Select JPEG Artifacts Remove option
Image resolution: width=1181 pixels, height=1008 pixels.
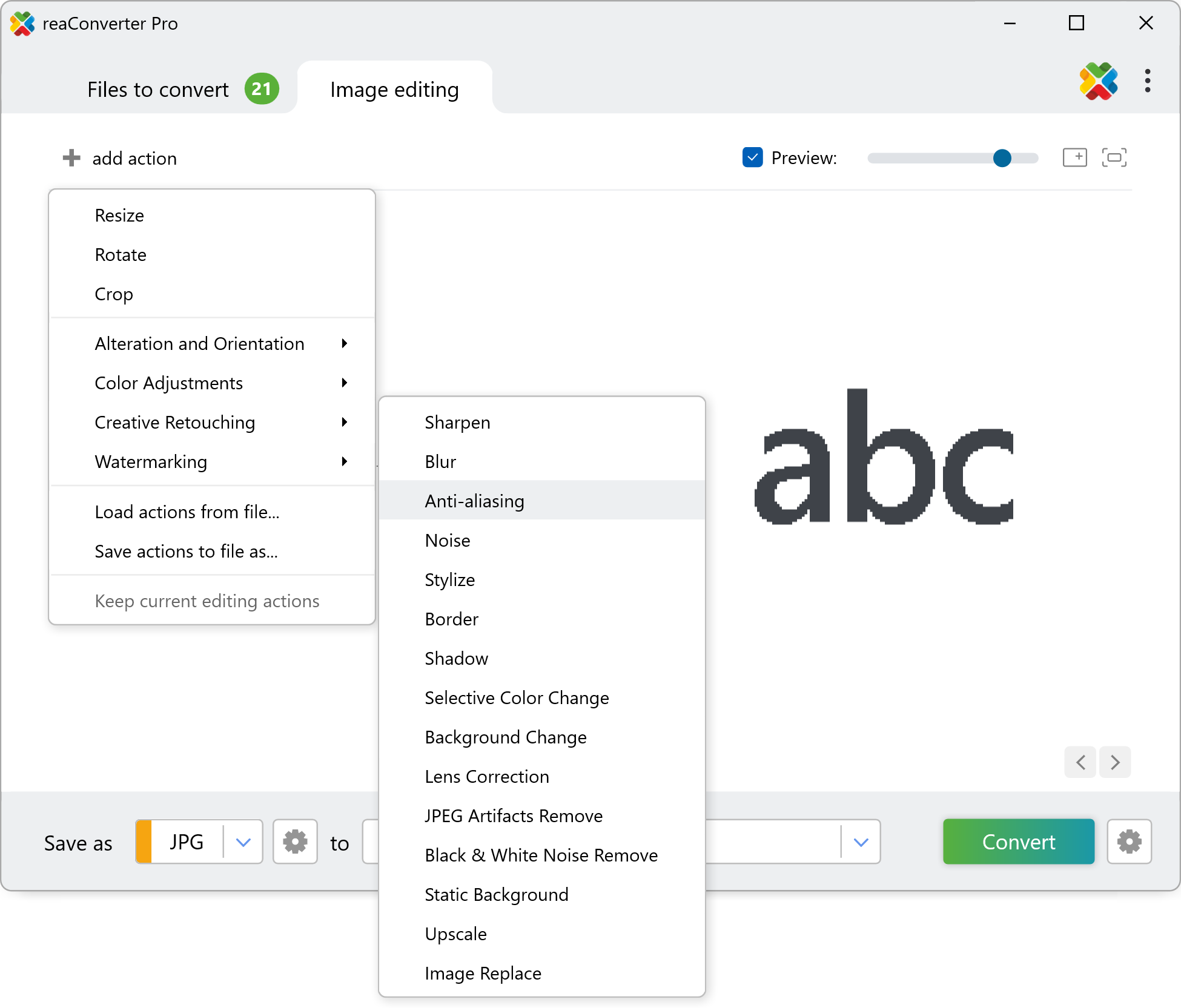click(513, 815)
